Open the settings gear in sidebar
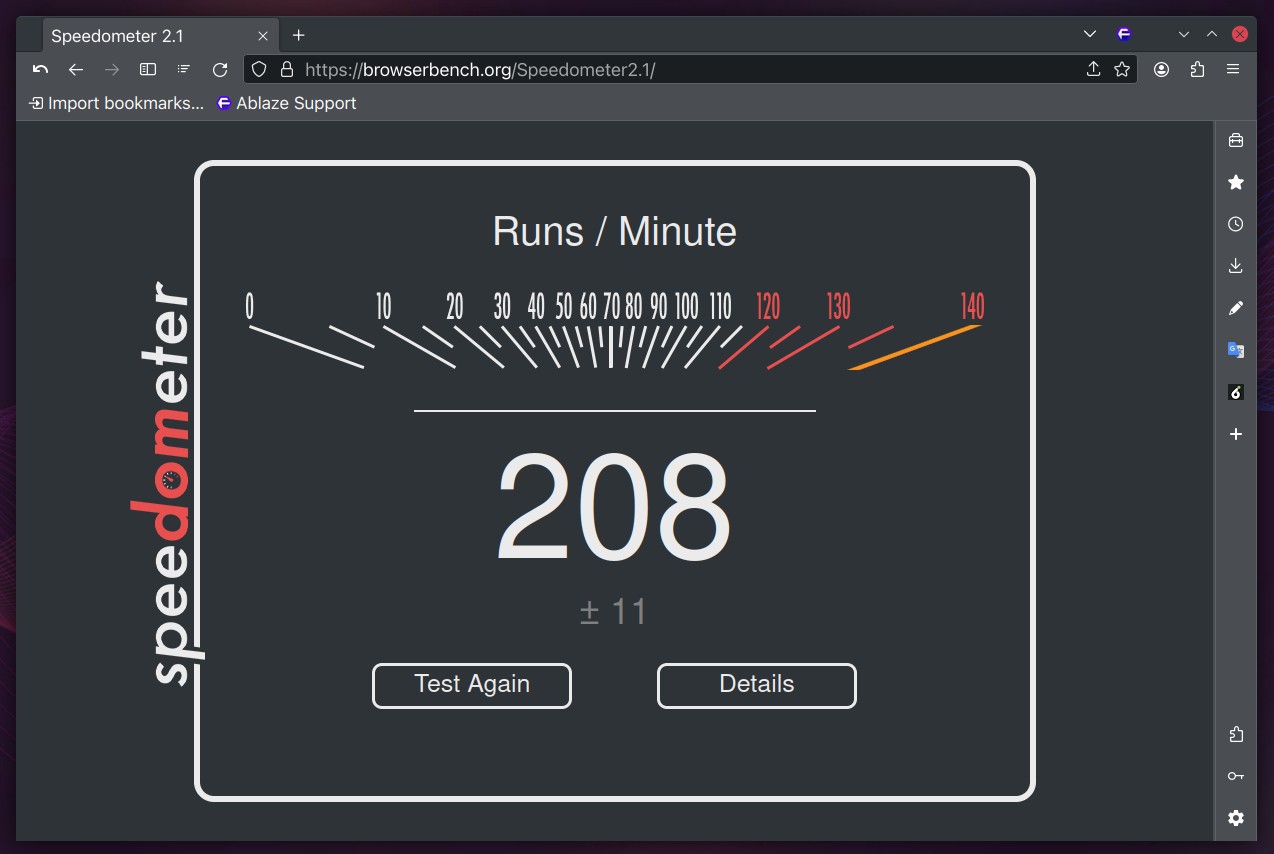1274x854 pixels. (x=1236, y=818)
